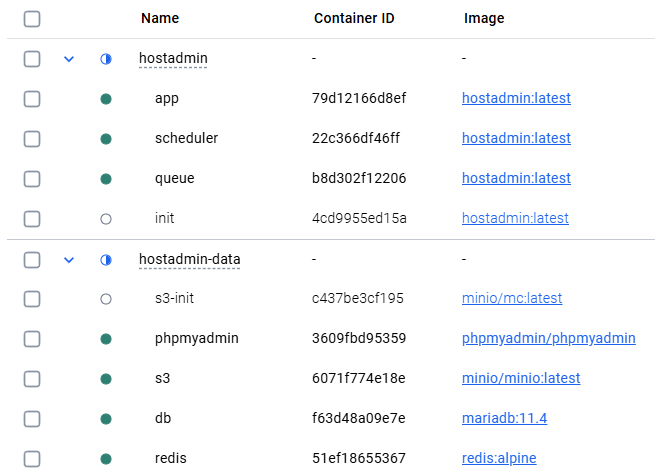Image resolution: width=655 pixels, height=473 pixels.
Task: Collapse the hostadmin-data group chevron
Action: click(69, 260)
